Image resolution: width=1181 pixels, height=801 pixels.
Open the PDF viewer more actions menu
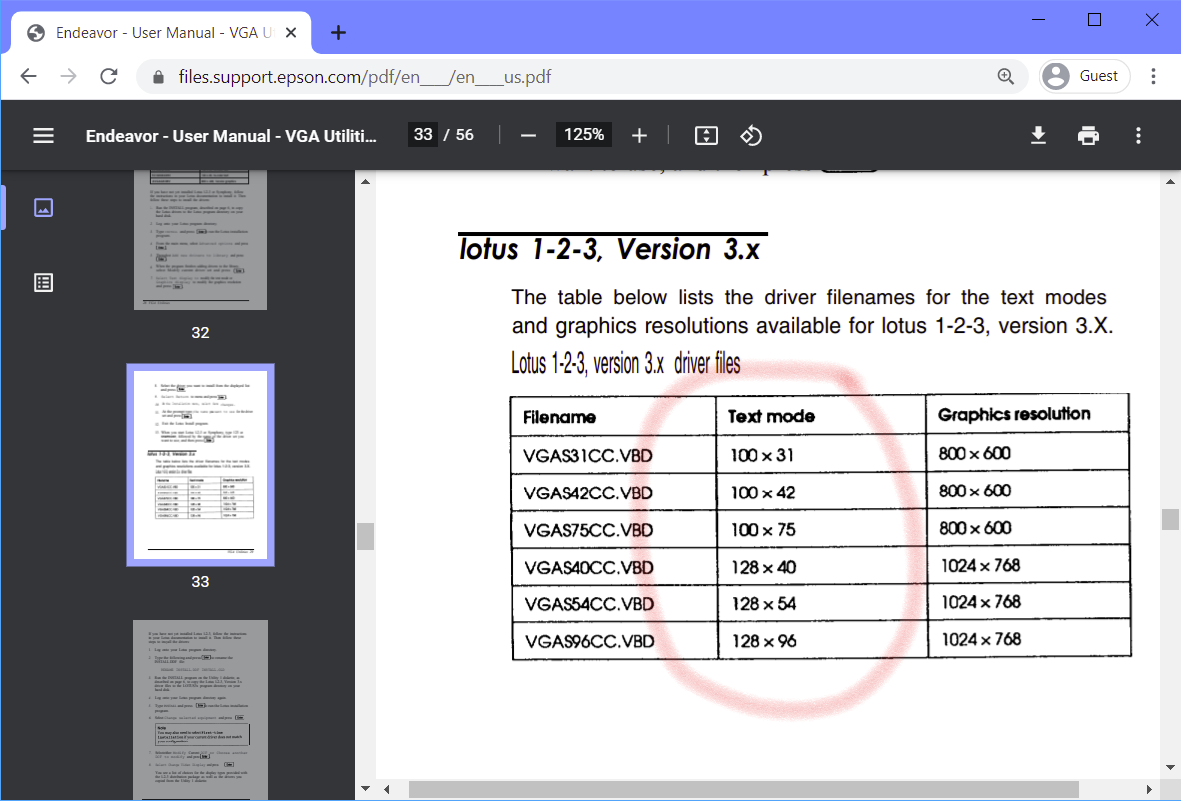(x=1138, y=136)
